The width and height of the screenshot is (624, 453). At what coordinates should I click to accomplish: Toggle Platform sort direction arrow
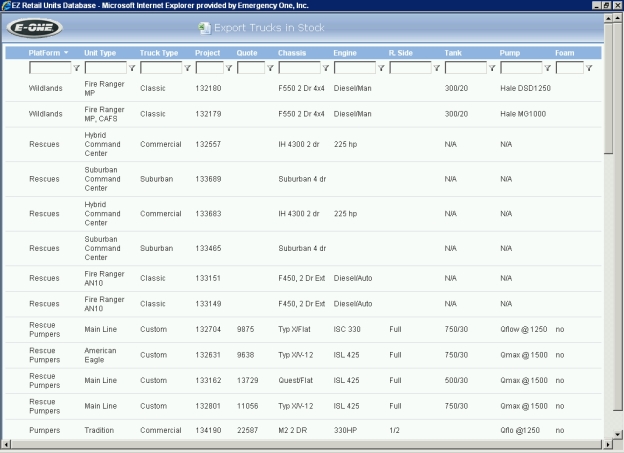pyautogui.click(x=66, y=53)
